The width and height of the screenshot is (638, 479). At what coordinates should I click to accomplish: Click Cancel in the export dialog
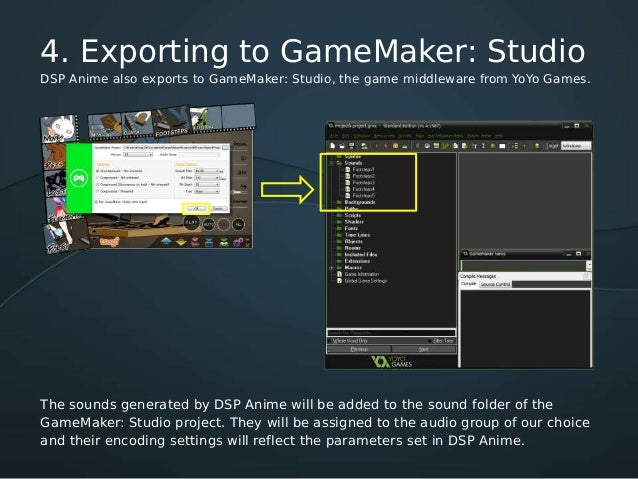coord(218,208)
